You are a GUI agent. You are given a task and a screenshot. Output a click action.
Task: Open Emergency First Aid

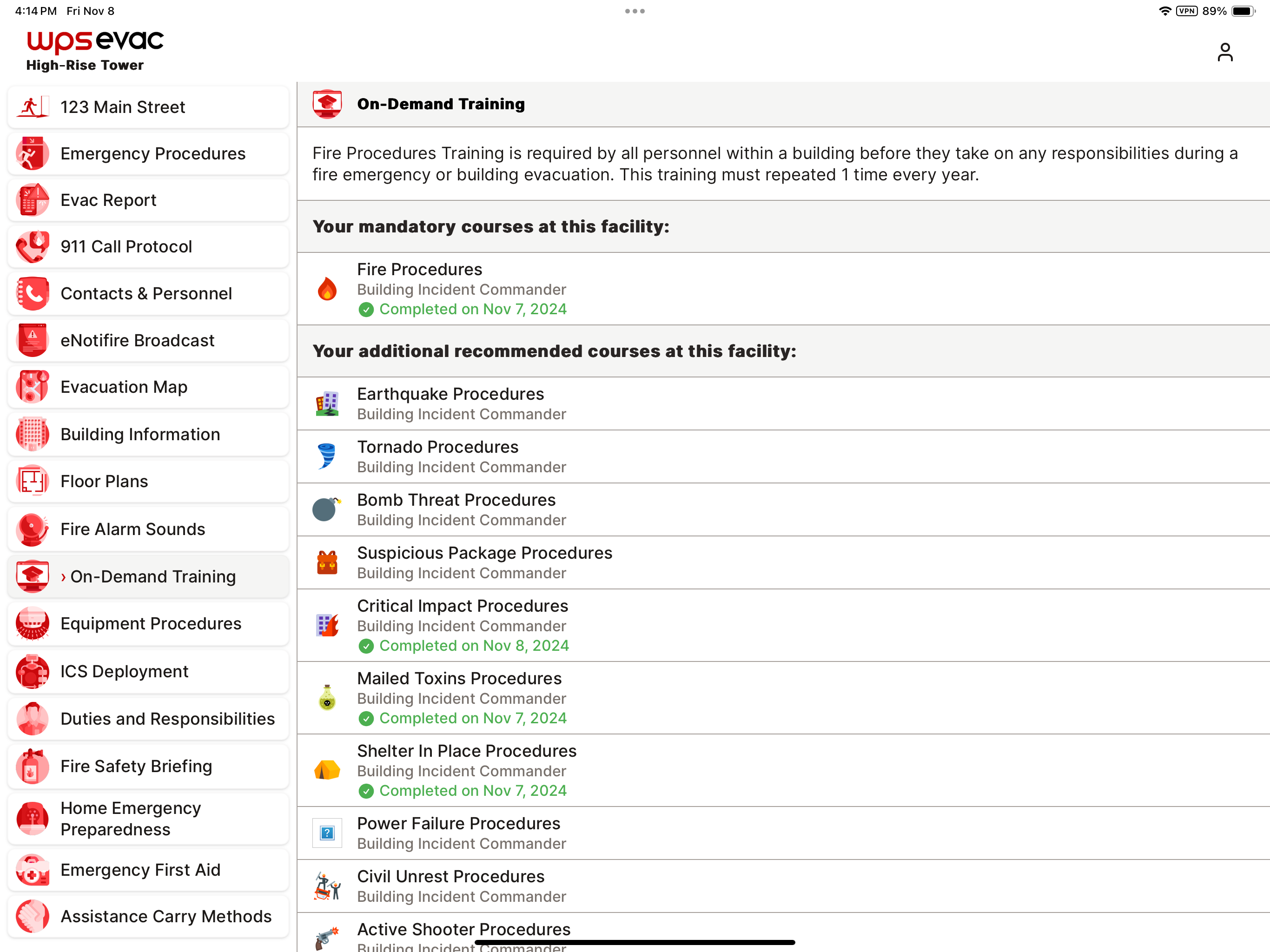click(x=148, y=870)
